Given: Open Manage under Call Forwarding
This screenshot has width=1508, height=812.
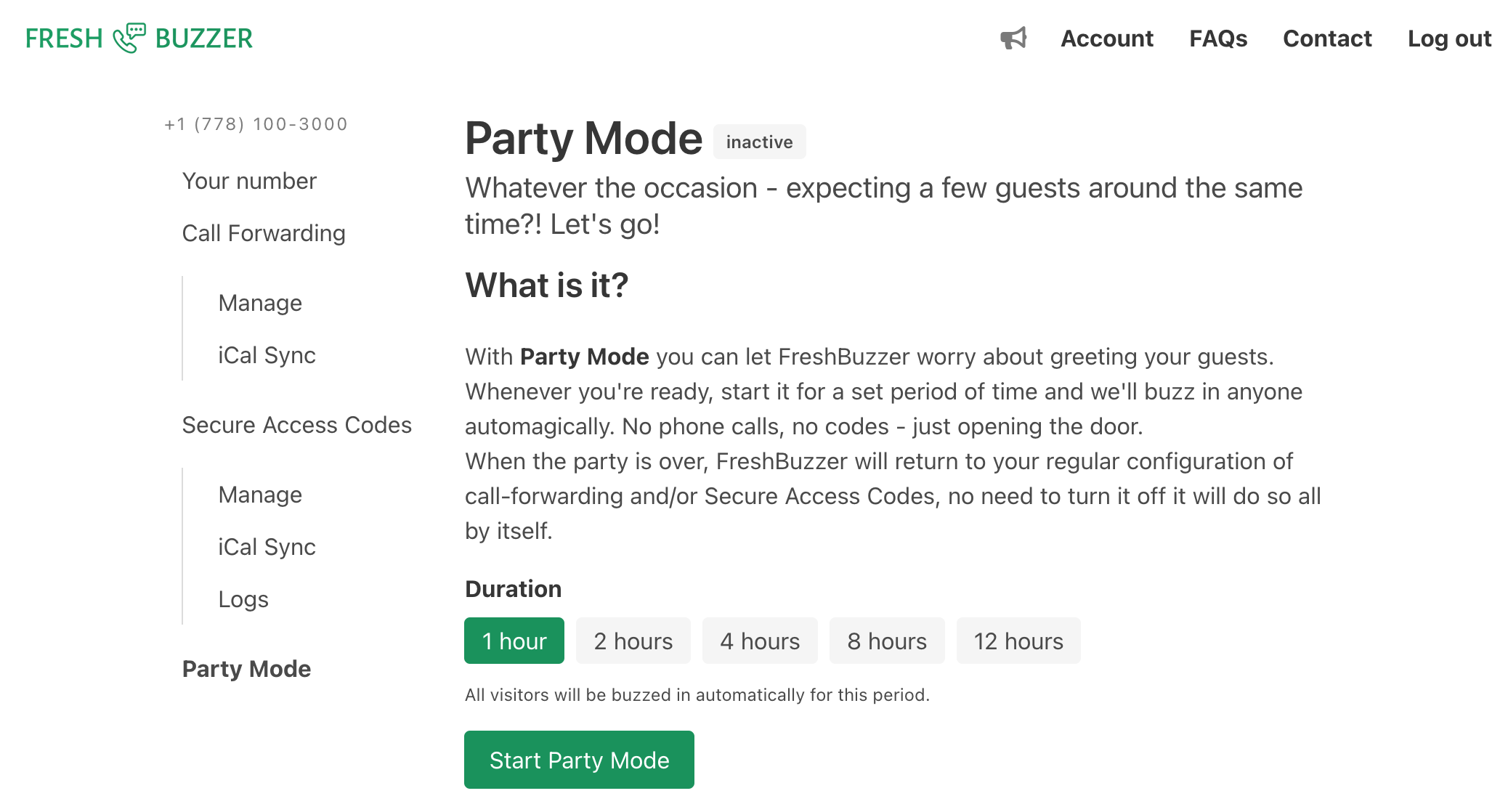Looking at the screenshot, I should 260,303.
